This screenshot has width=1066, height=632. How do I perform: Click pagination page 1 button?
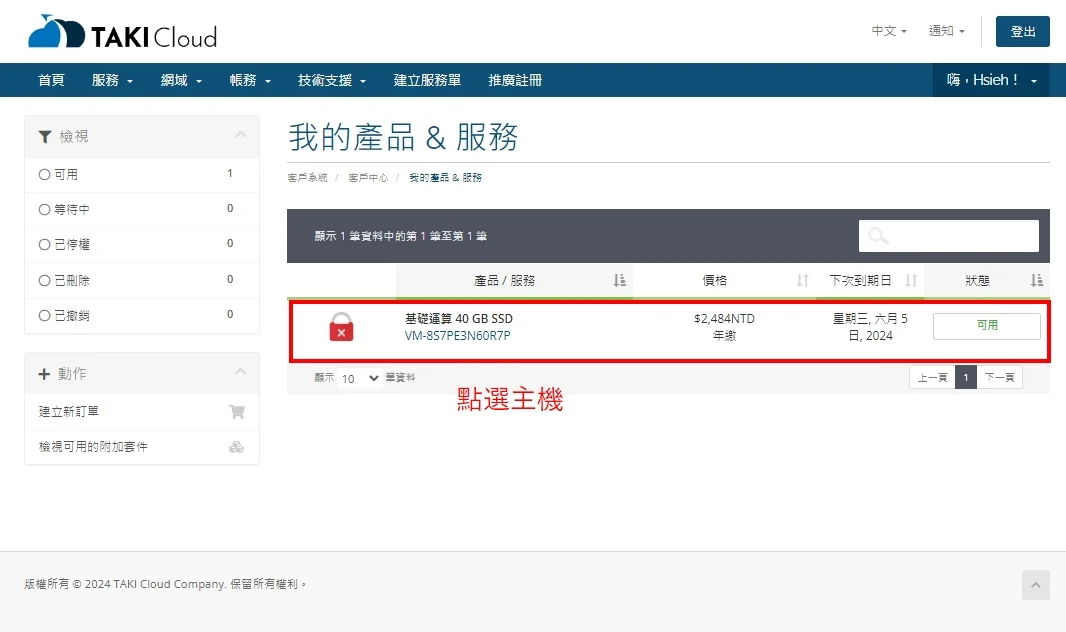click(x=965, y=377)
